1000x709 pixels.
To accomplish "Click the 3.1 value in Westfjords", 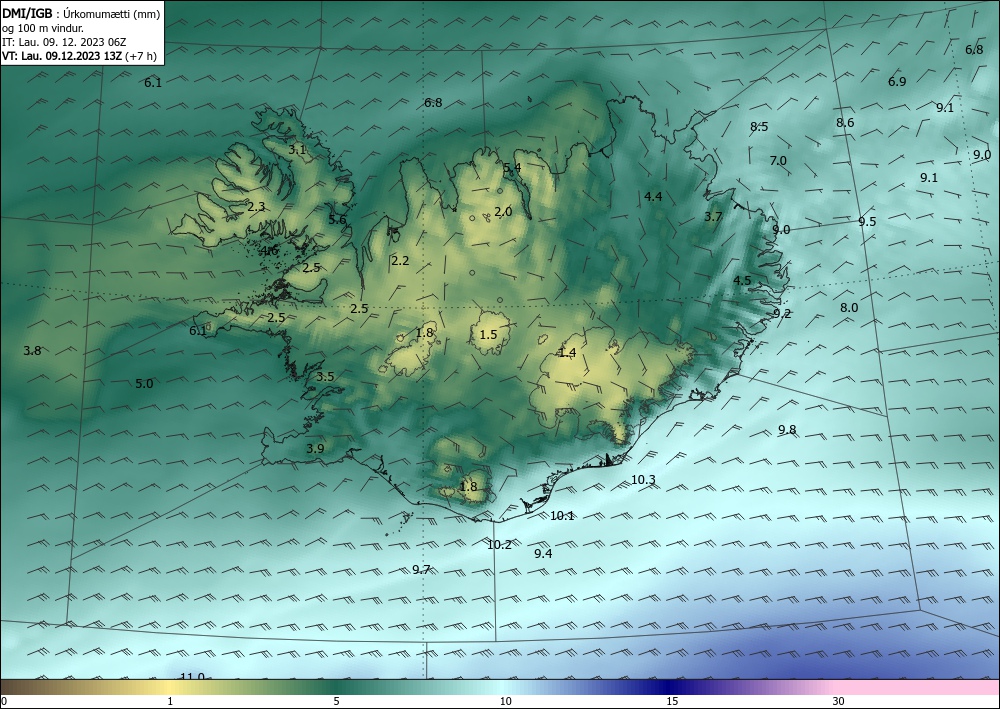I will (297, 150).
